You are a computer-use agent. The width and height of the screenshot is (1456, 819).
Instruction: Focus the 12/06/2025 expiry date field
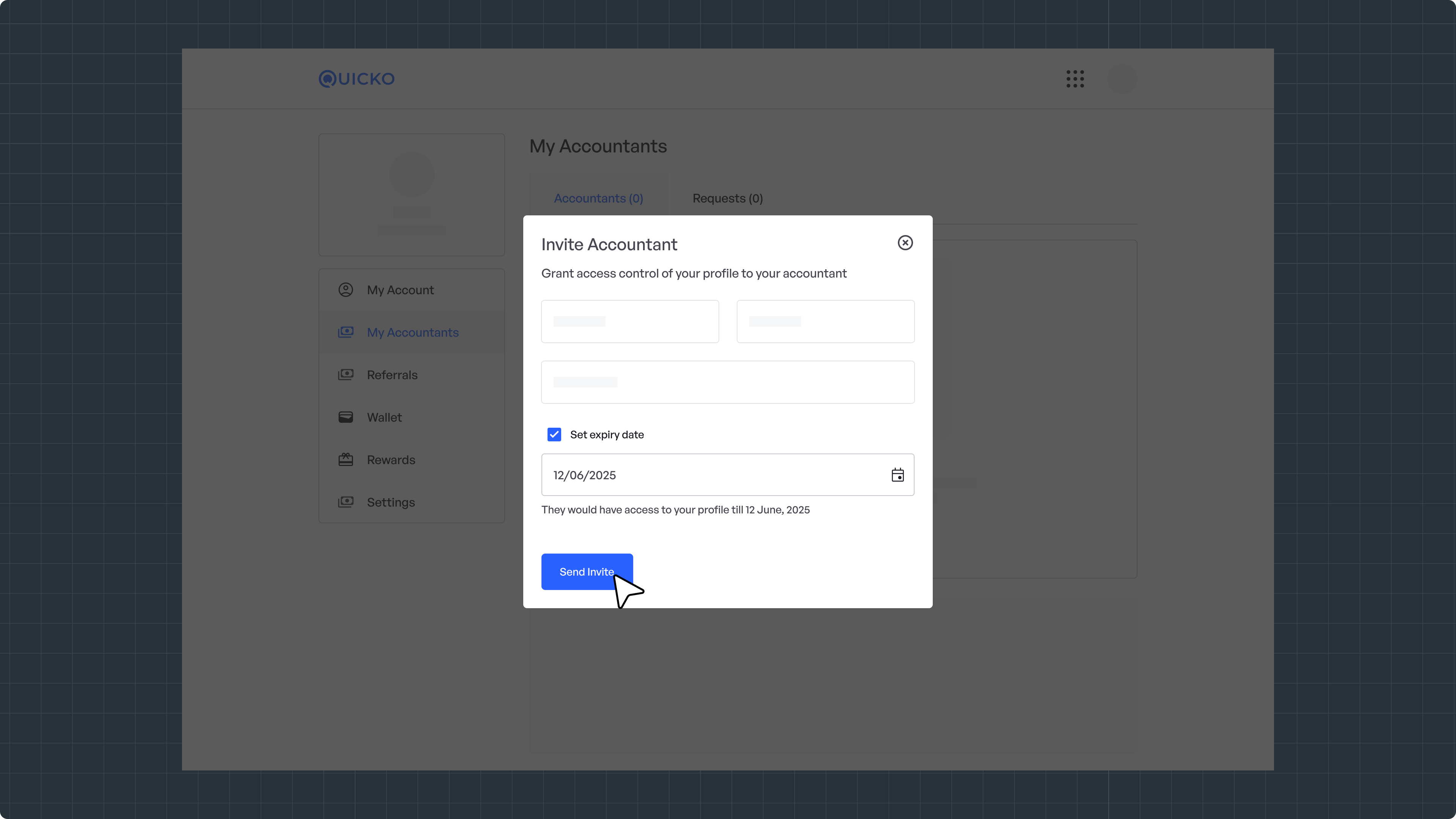[x=728, y=475]
